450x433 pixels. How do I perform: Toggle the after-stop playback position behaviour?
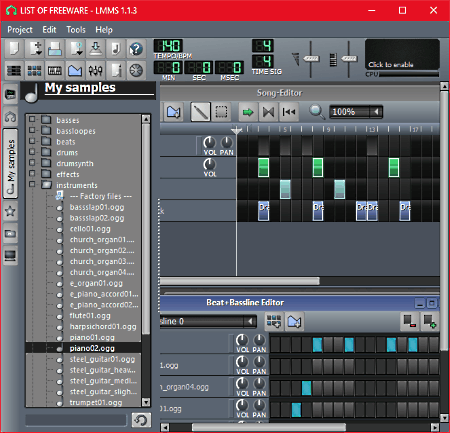(289, 112)
